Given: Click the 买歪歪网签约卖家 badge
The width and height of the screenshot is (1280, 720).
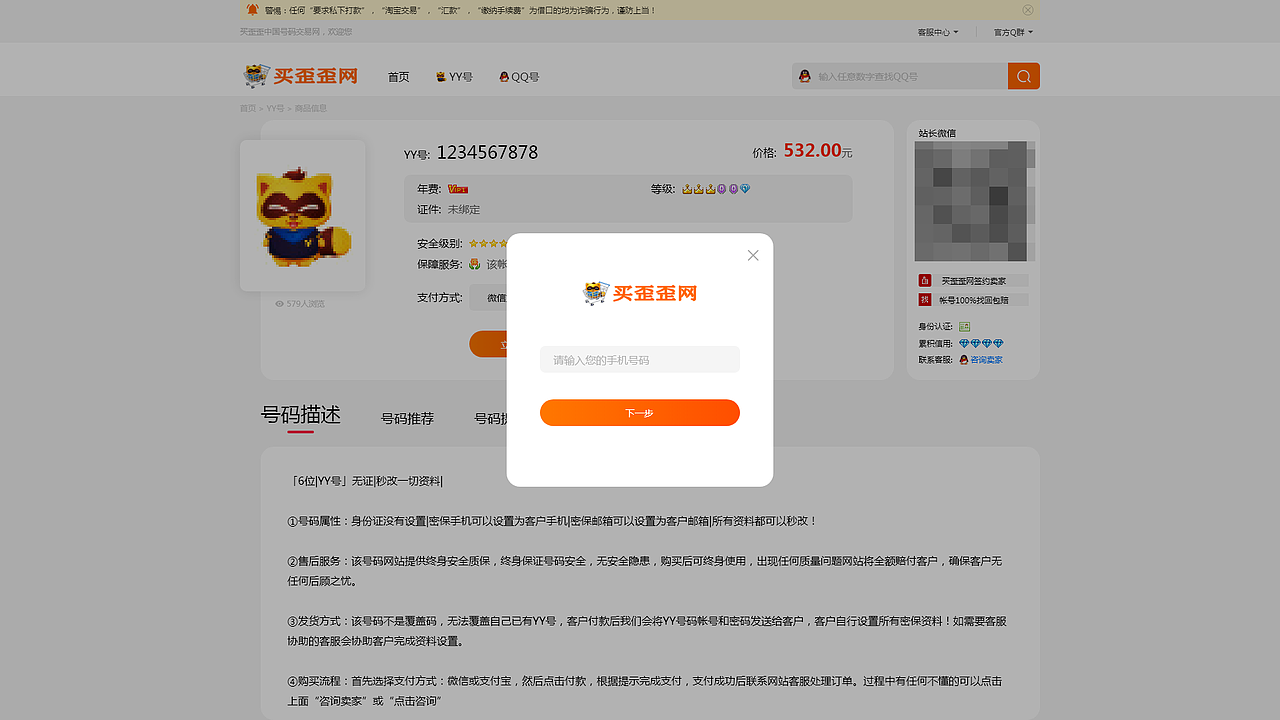Looking at the screenshot, I should (x=973, y=281).
